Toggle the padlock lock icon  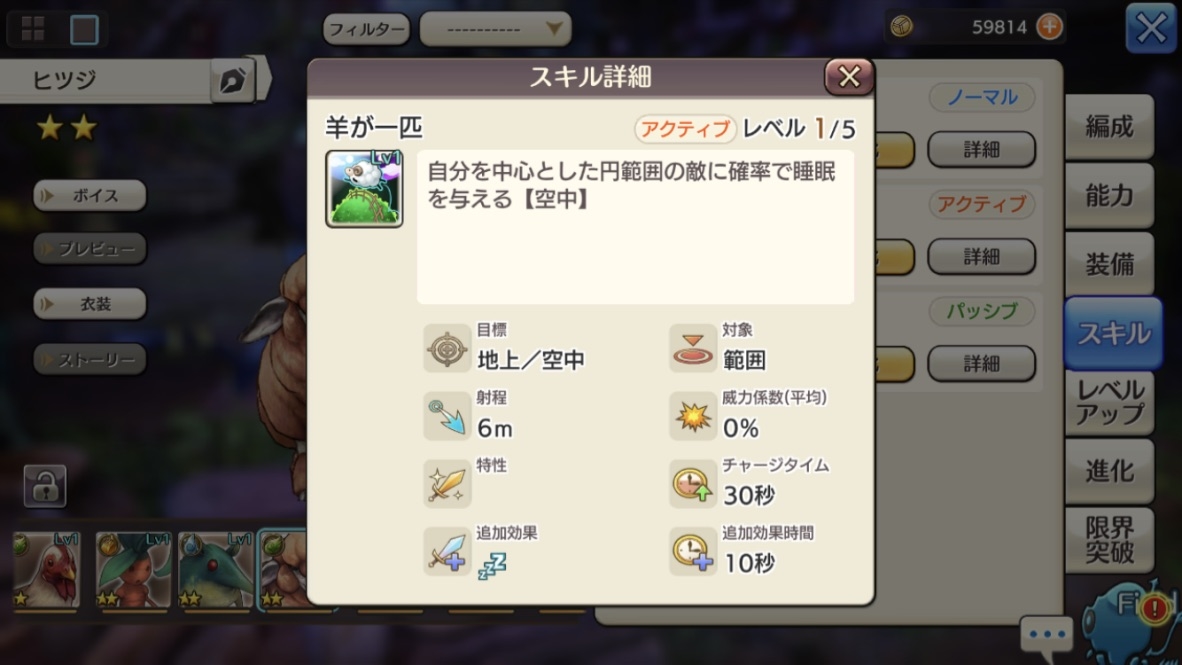45,486
